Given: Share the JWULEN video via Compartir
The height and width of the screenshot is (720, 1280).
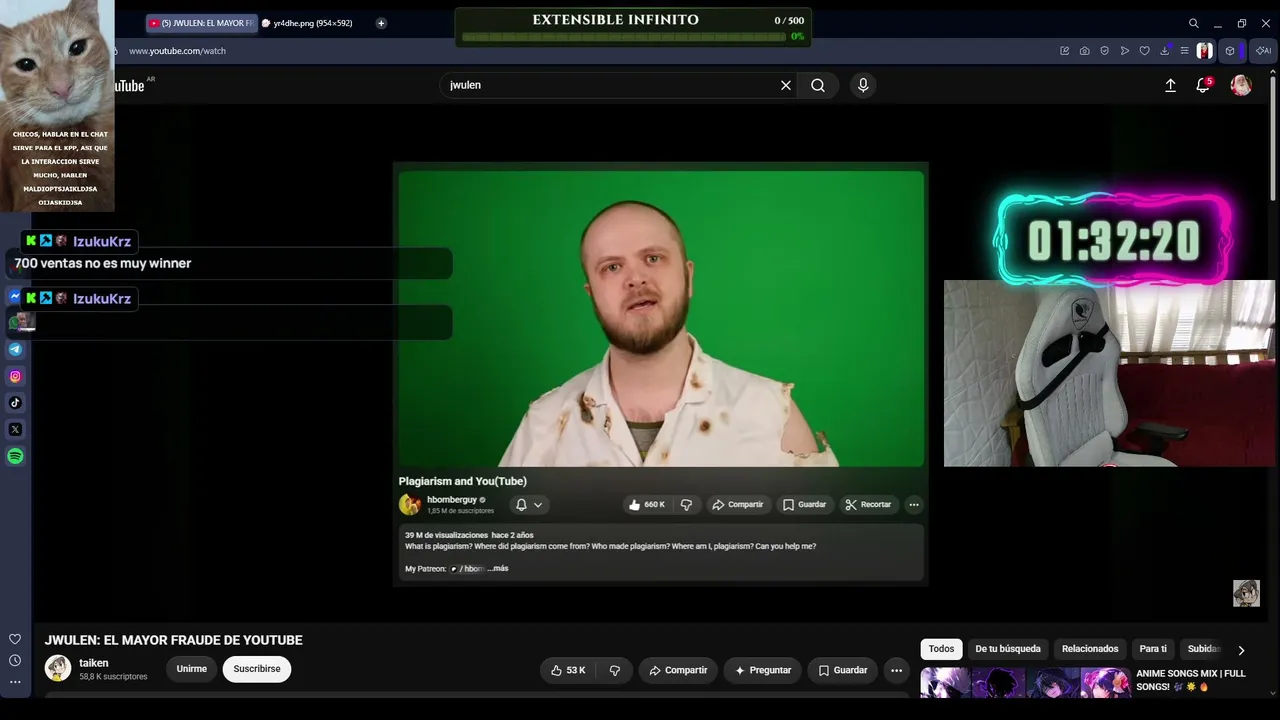Looking at the screenshot, I should (678, 670).
